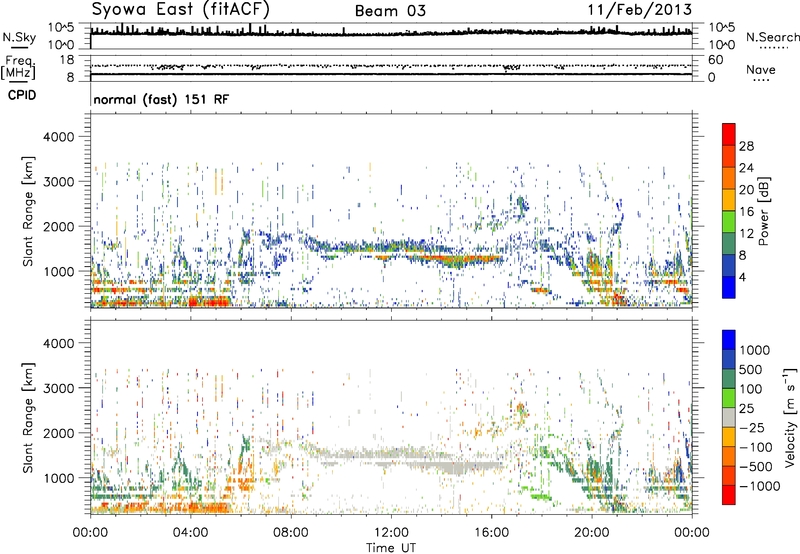Click the "4" value on Power colorbar

[742, 278]
